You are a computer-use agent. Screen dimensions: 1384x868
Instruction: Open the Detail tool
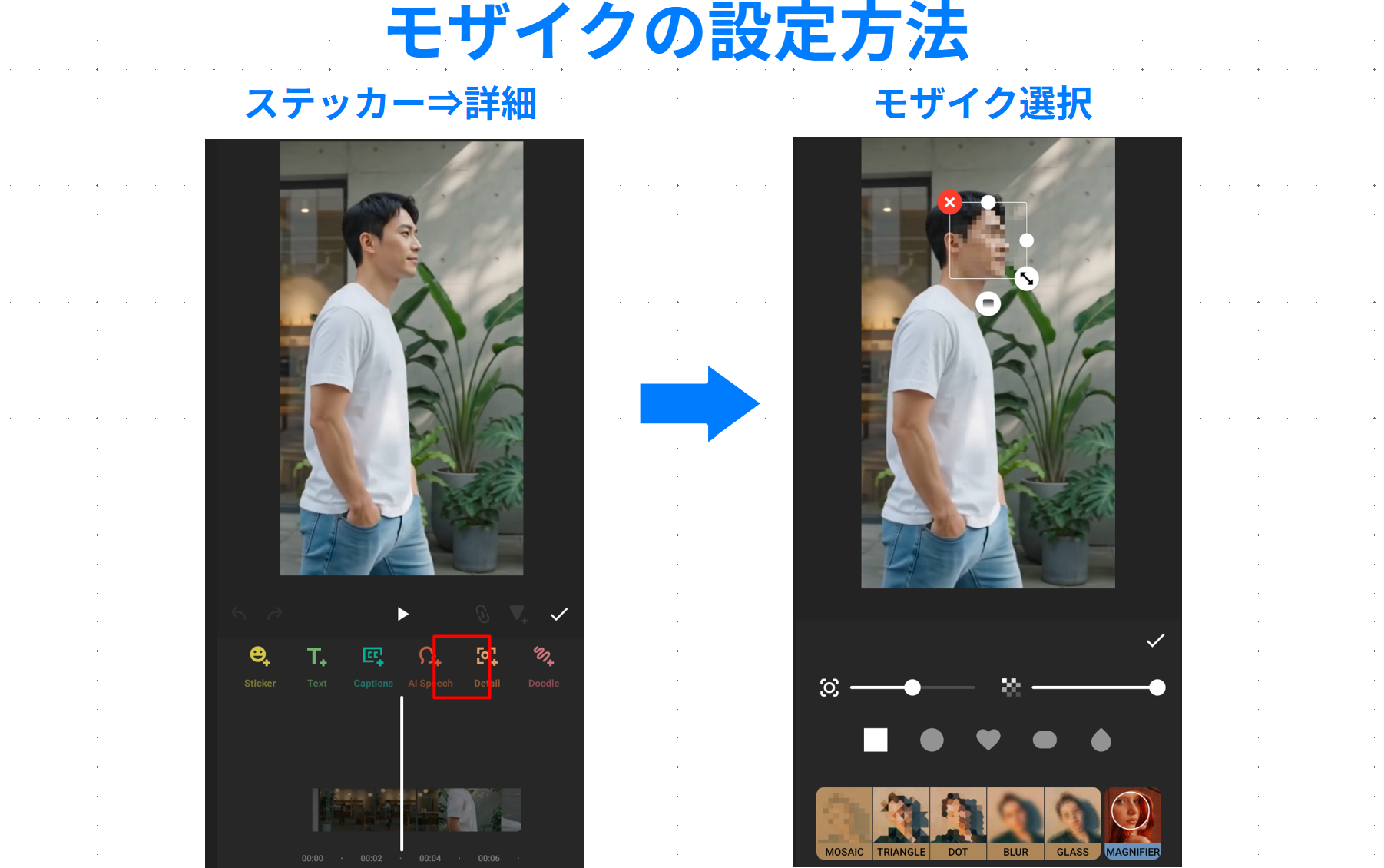486,666
